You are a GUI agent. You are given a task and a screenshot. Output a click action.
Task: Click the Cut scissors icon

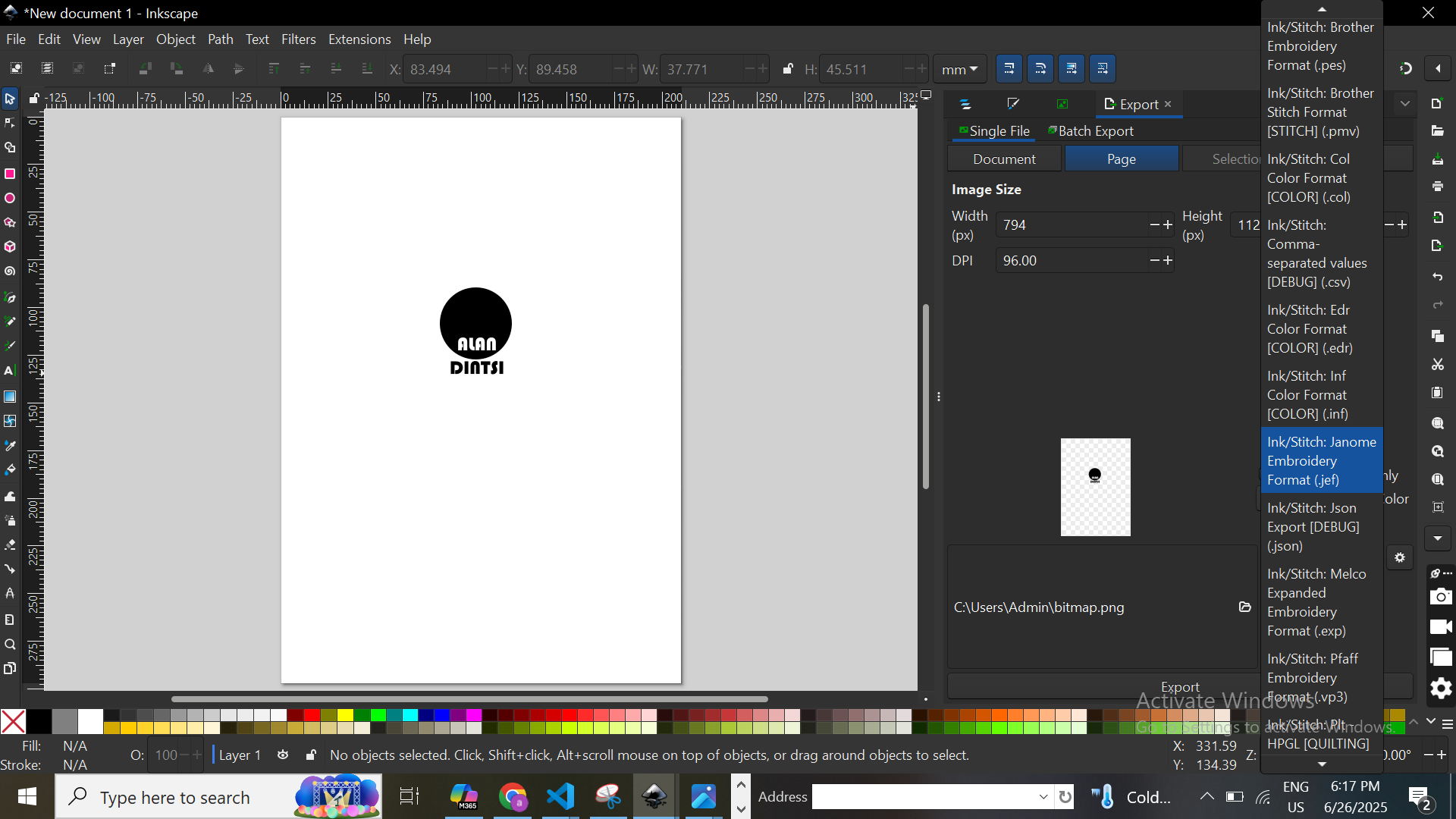1438,365
